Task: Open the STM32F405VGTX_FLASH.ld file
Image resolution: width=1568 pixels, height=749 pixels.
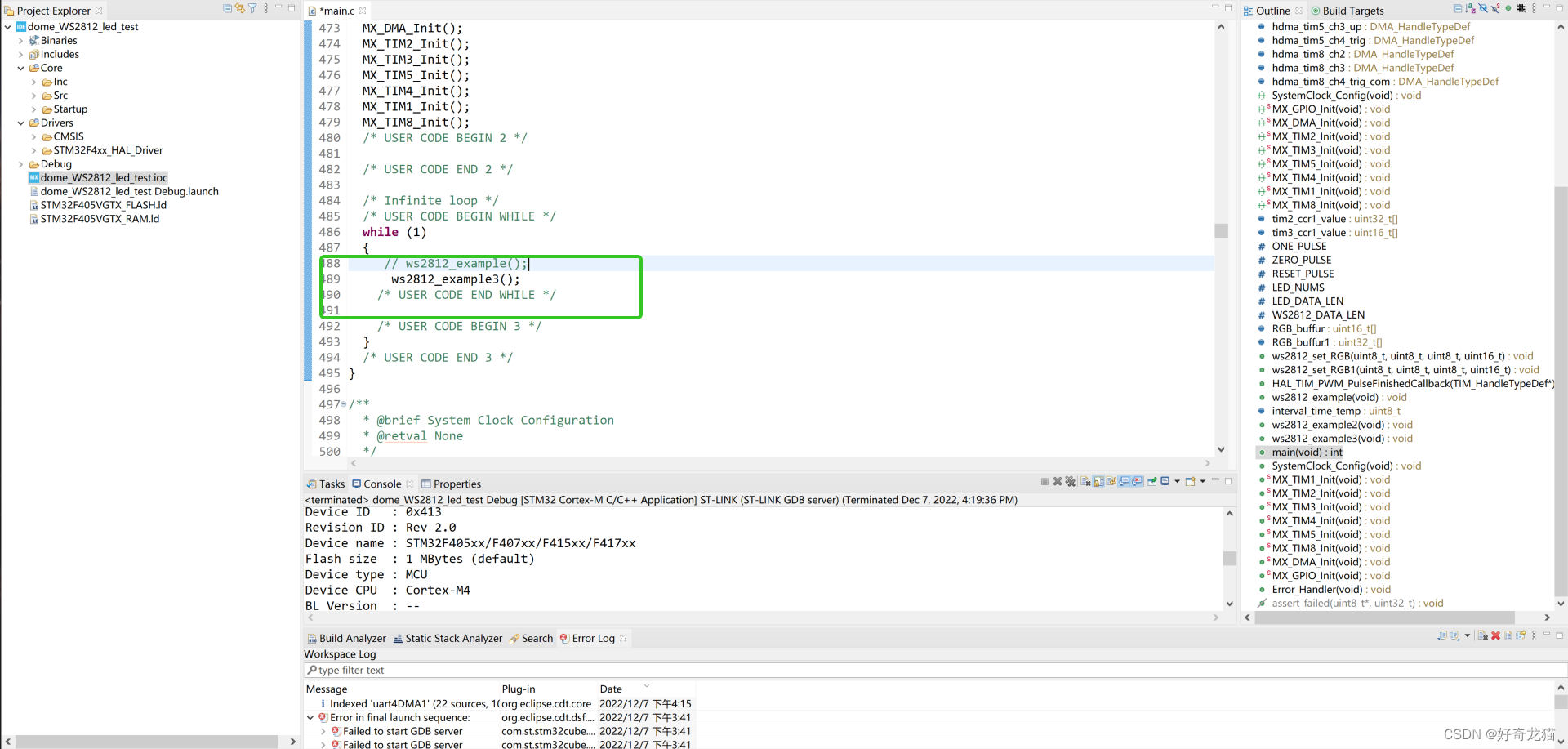Action: click(x=103, y=205)
